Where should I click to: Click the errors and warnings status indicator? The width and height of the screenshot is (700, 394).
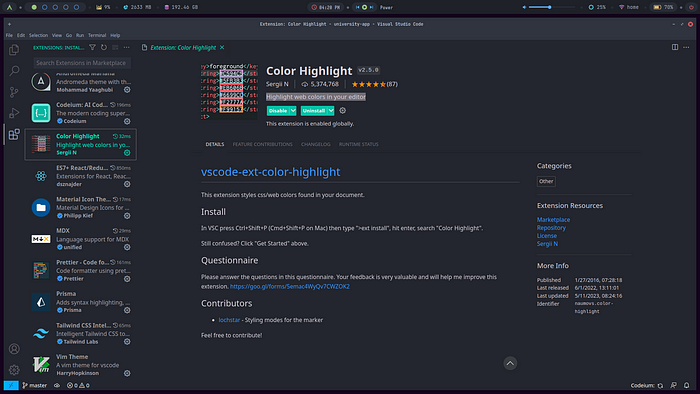point(78,385)
